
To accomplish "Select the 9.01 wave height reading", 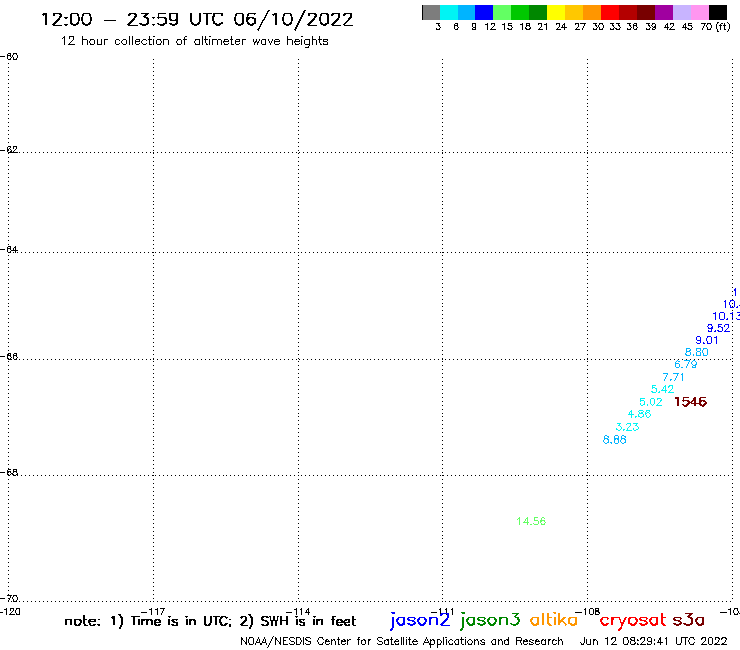I will 706,340.
